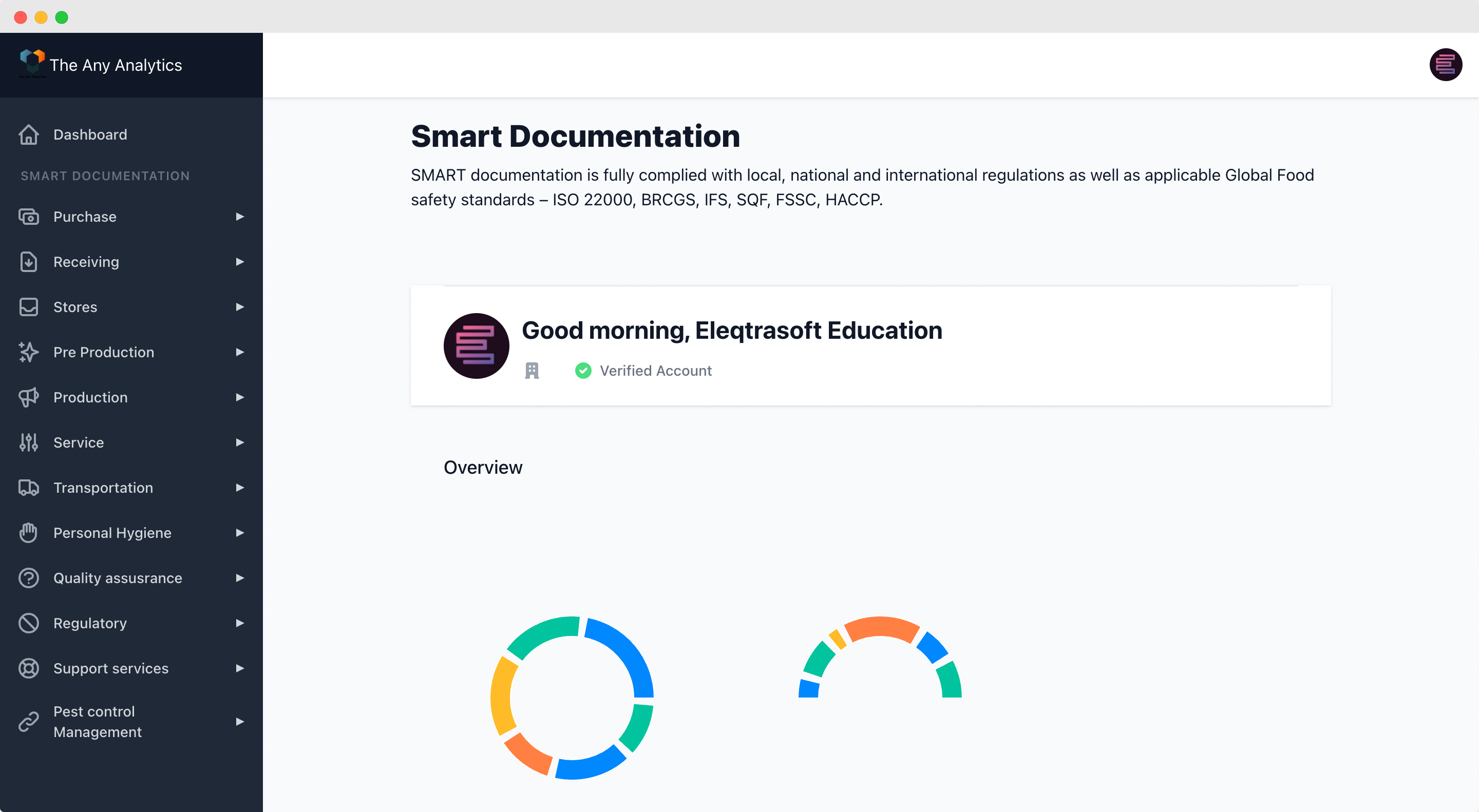The image size is (1479, 812).
Task: Click the Verified Account badge
Action: click(x=643, y=371)
